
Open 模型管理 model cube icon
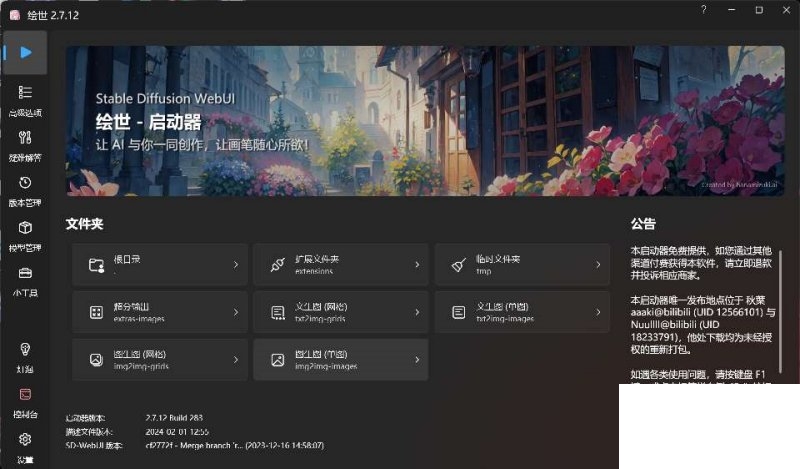point(25,228)
